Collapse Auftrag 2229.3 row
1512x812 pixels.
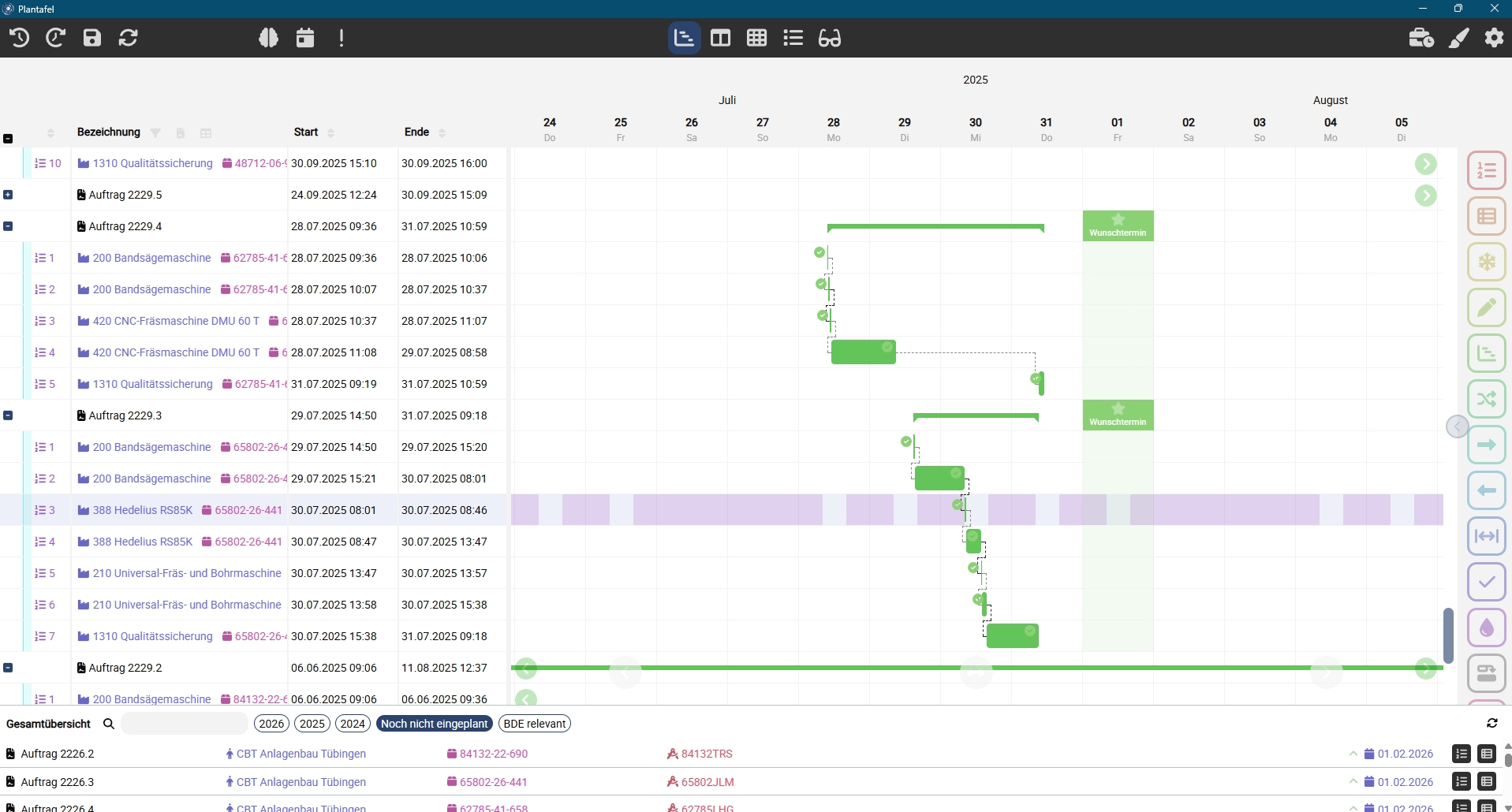click(8, 415)
